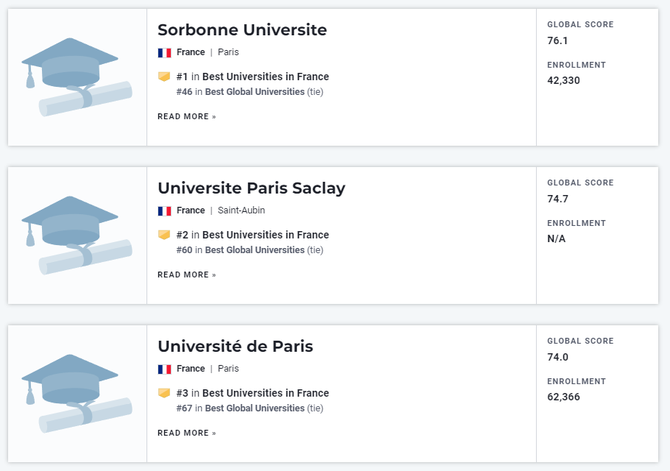Click the gold badge icon beside #1 ranking
This screenshot has height=471, width=670.
[164, 77]
